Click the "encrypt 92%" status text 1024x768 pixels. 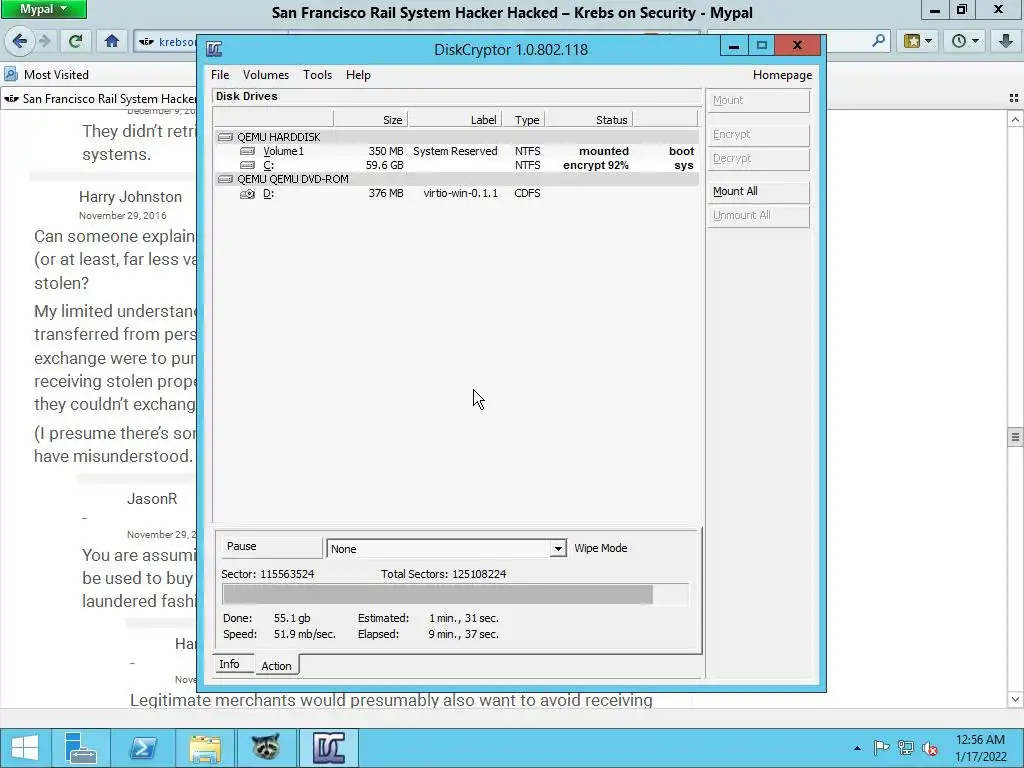[x=596, y=165]
